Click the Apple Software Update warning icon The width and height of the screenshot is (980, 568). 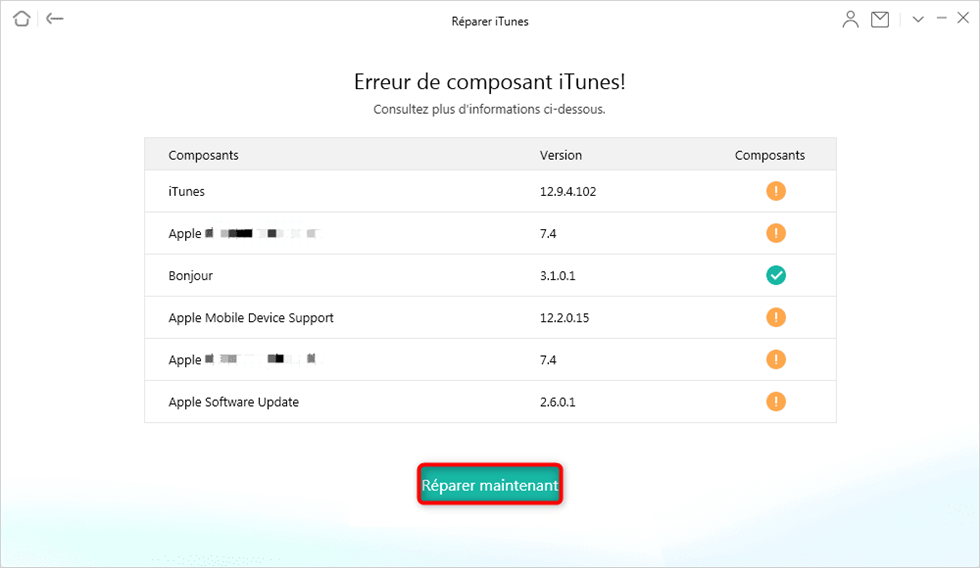776,401
